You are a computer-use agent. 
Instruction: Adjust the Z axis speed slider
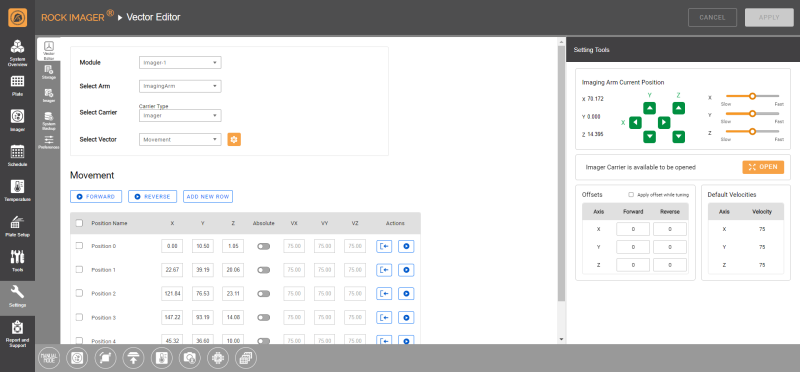pos(752,132)
